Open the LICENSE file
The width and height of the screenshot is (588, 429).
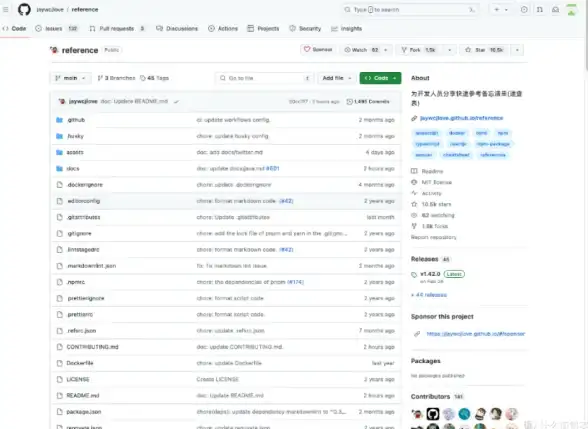78,379
